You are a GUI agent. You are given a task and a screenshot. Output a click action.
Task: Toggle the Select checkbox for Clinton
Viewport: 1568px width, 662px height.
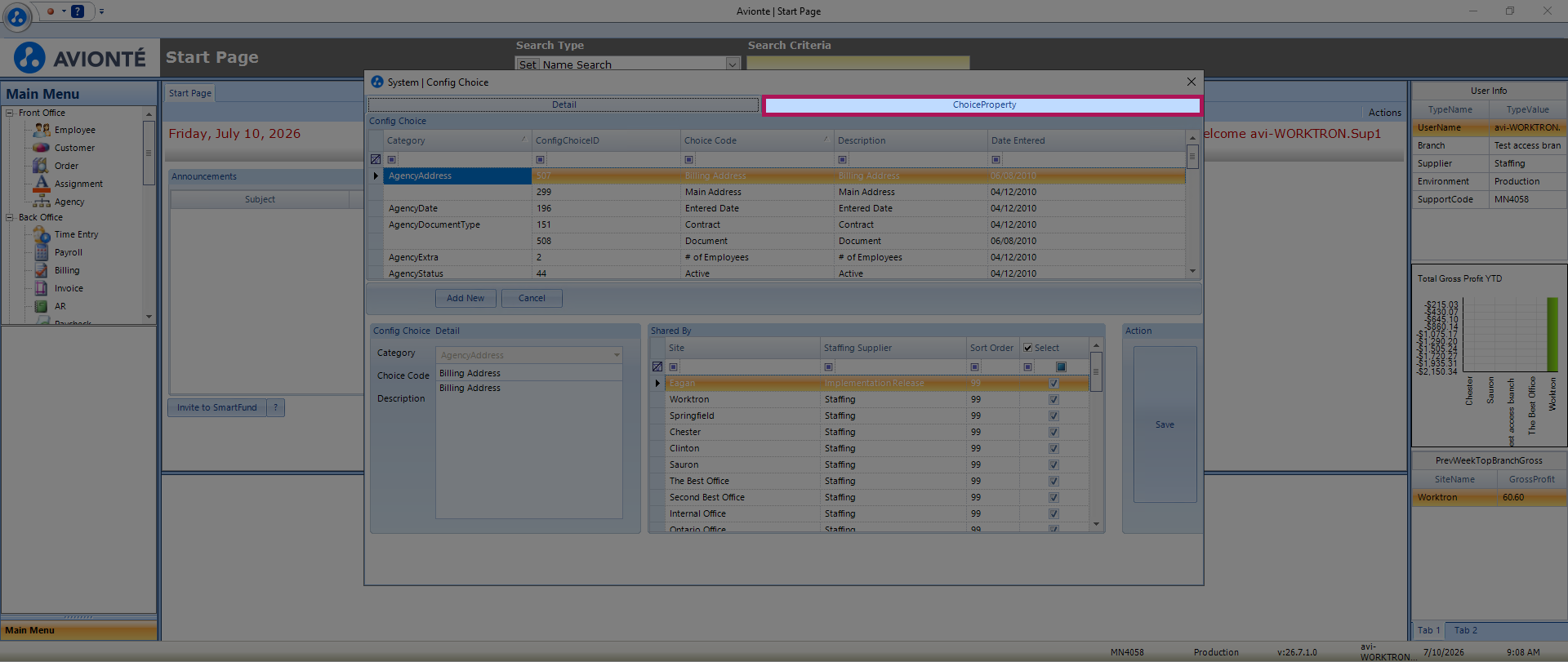1054,449
